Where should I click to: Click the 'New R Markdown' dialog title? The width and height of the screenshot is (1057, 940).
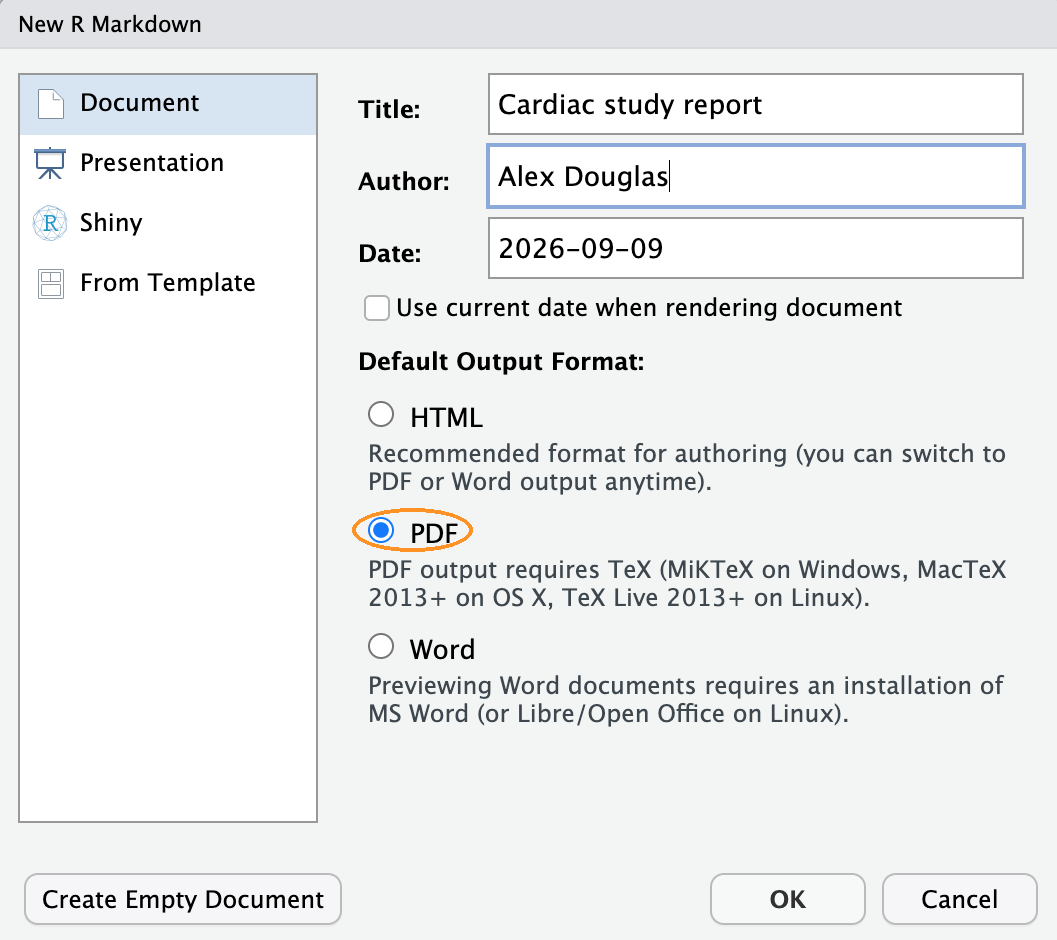pos(110,24)
